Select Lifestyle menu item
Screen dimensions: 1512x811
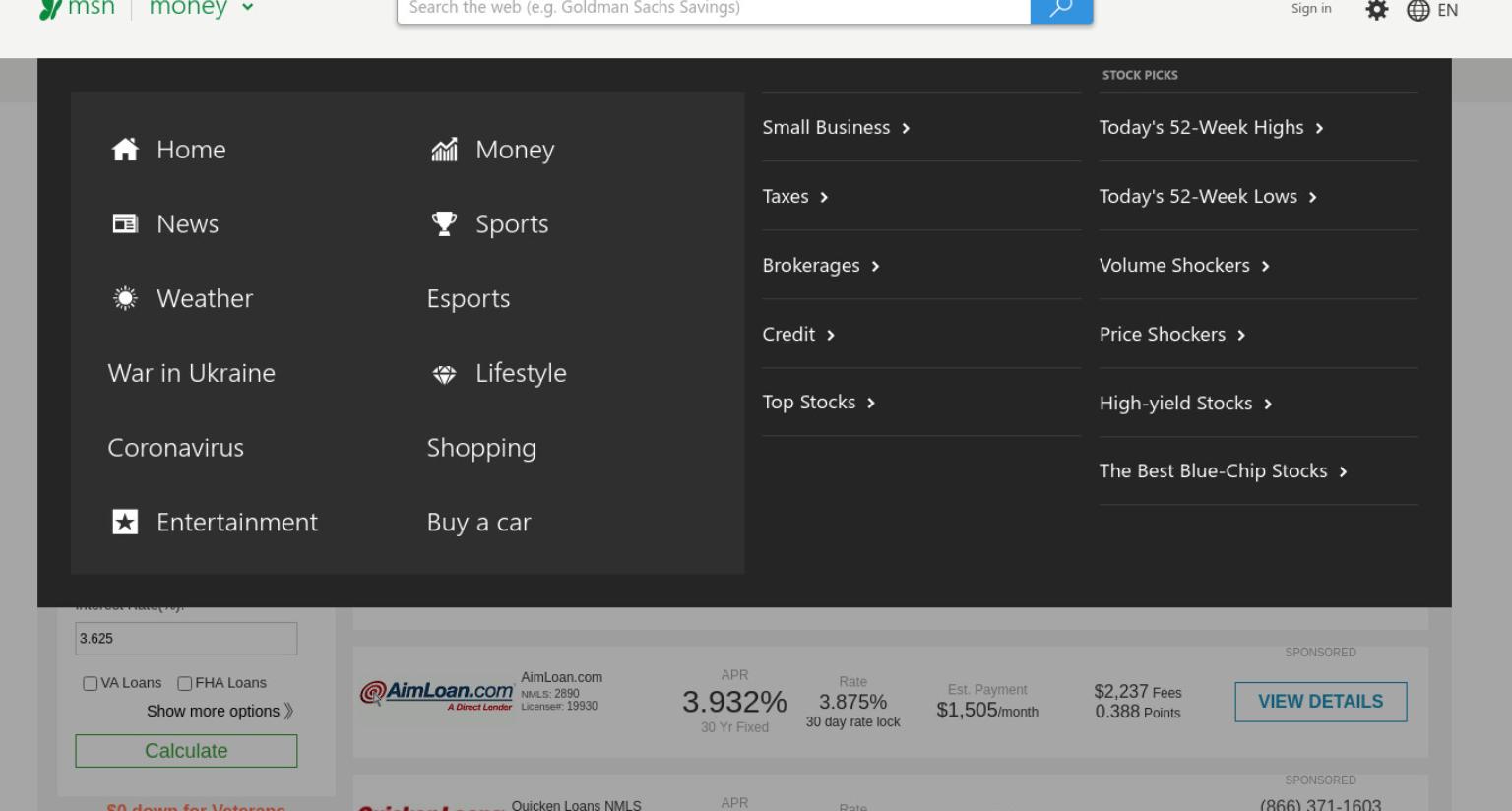(521, 373)
